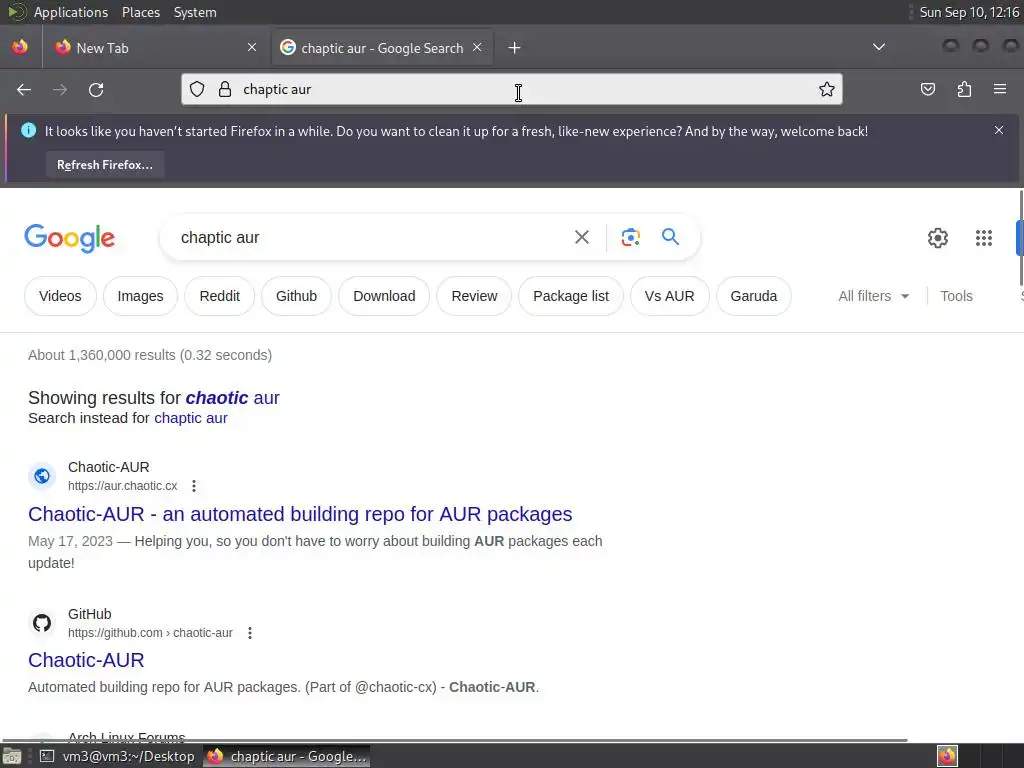Open more options for aur.chaotic.cx result
1024x768 pixels.
194,486
